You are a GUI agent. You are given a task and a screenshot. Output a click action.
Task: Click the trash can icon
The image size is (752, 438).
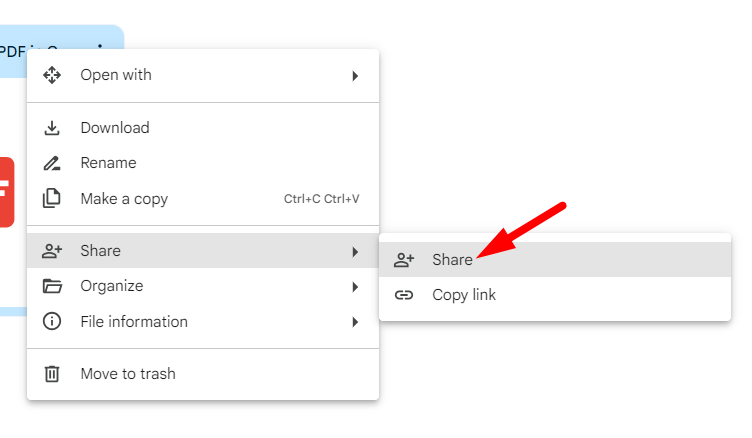[x=52, y=374]
